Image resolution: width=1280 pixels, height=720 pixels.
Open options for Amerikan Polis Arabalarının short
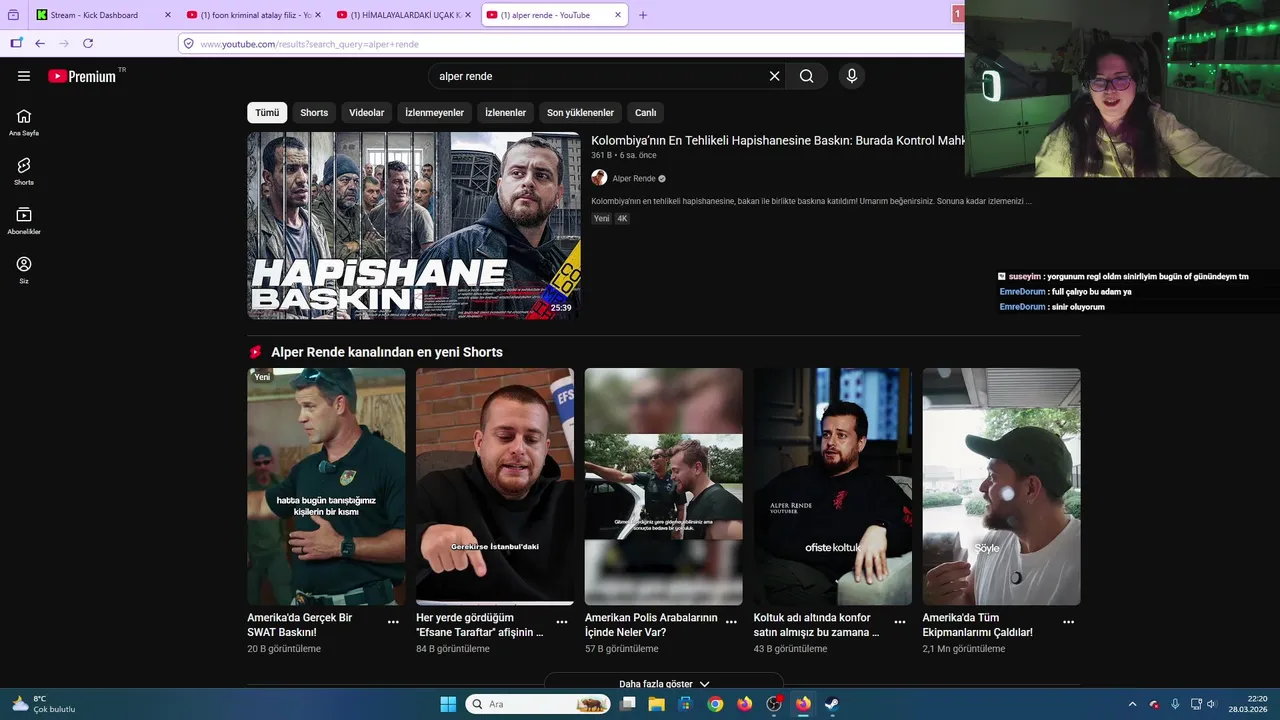[731, 622]
